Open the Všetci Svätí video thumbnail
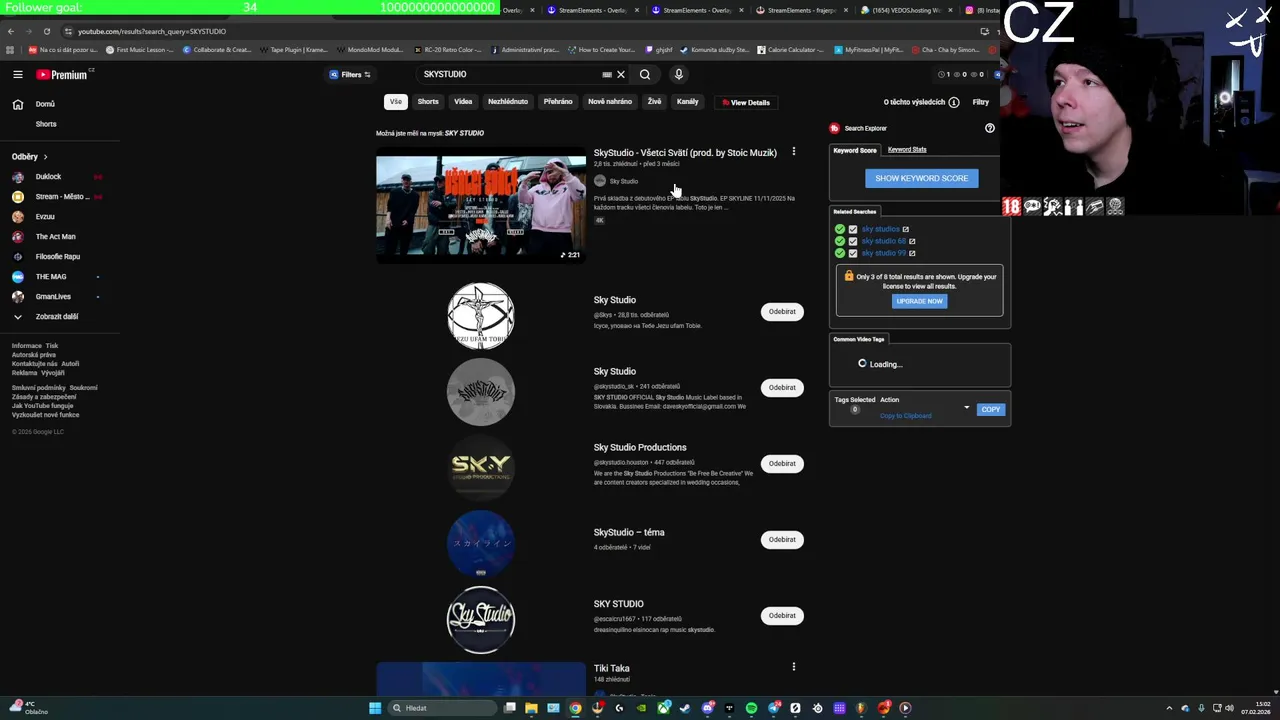Screen dimensions: 1280x720 [x=481, y=206]
